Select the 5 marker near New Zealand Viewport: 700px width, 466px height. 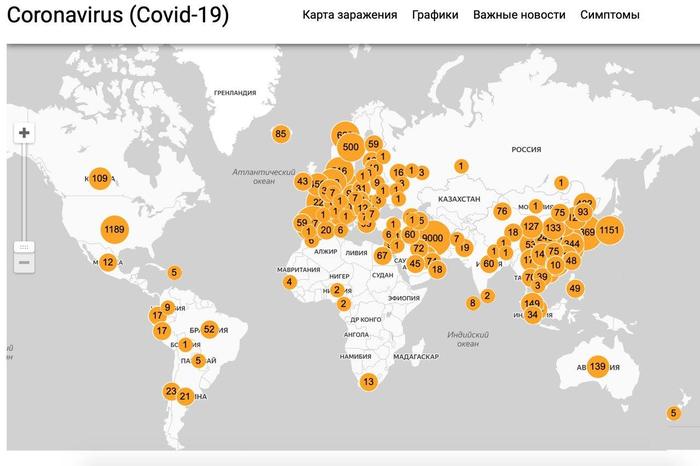point(673,413)
